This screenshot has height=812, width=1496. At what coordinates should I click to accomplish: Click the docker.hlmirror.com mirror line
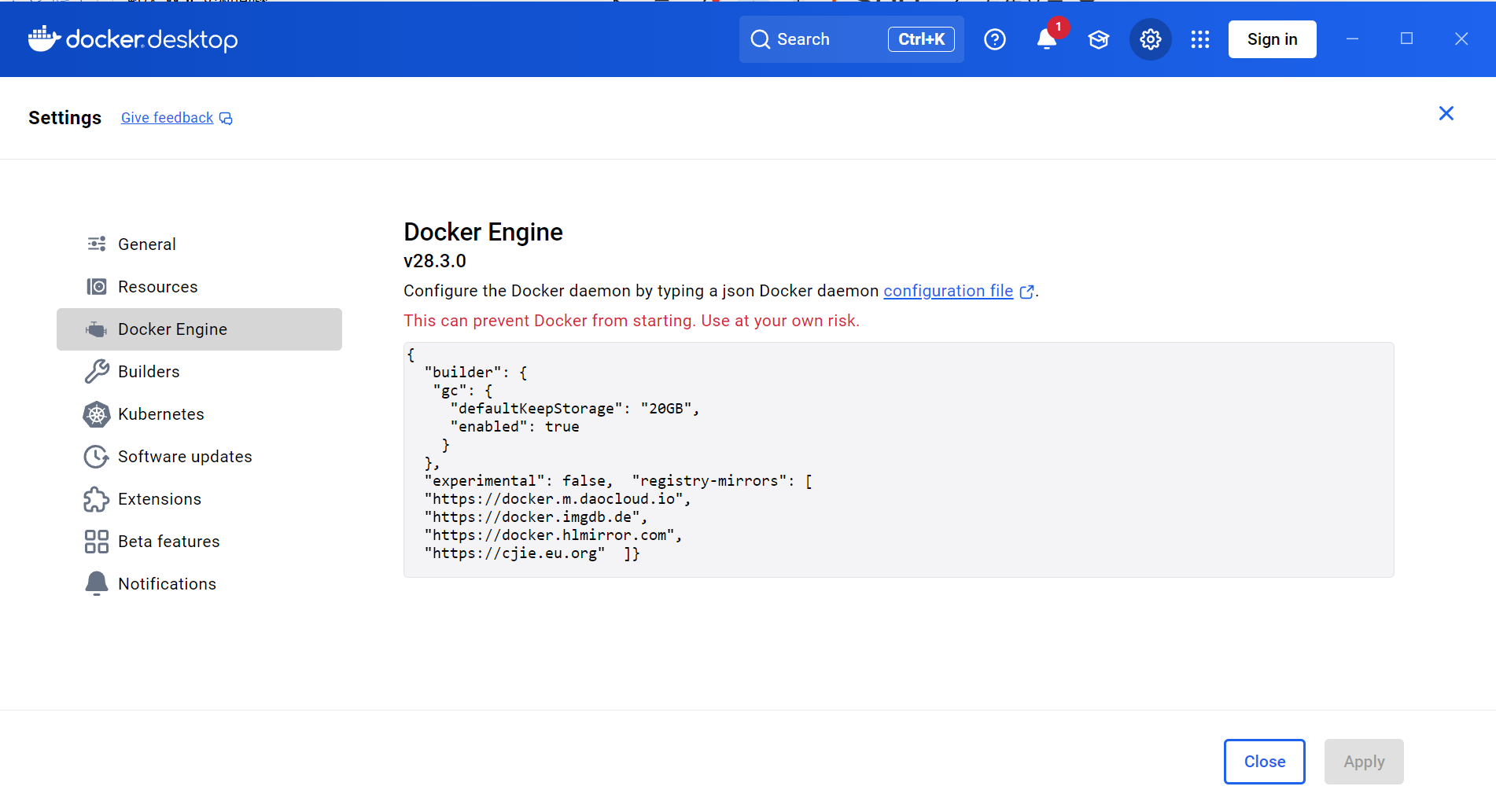pyautogui.click(x=553, y=535)
